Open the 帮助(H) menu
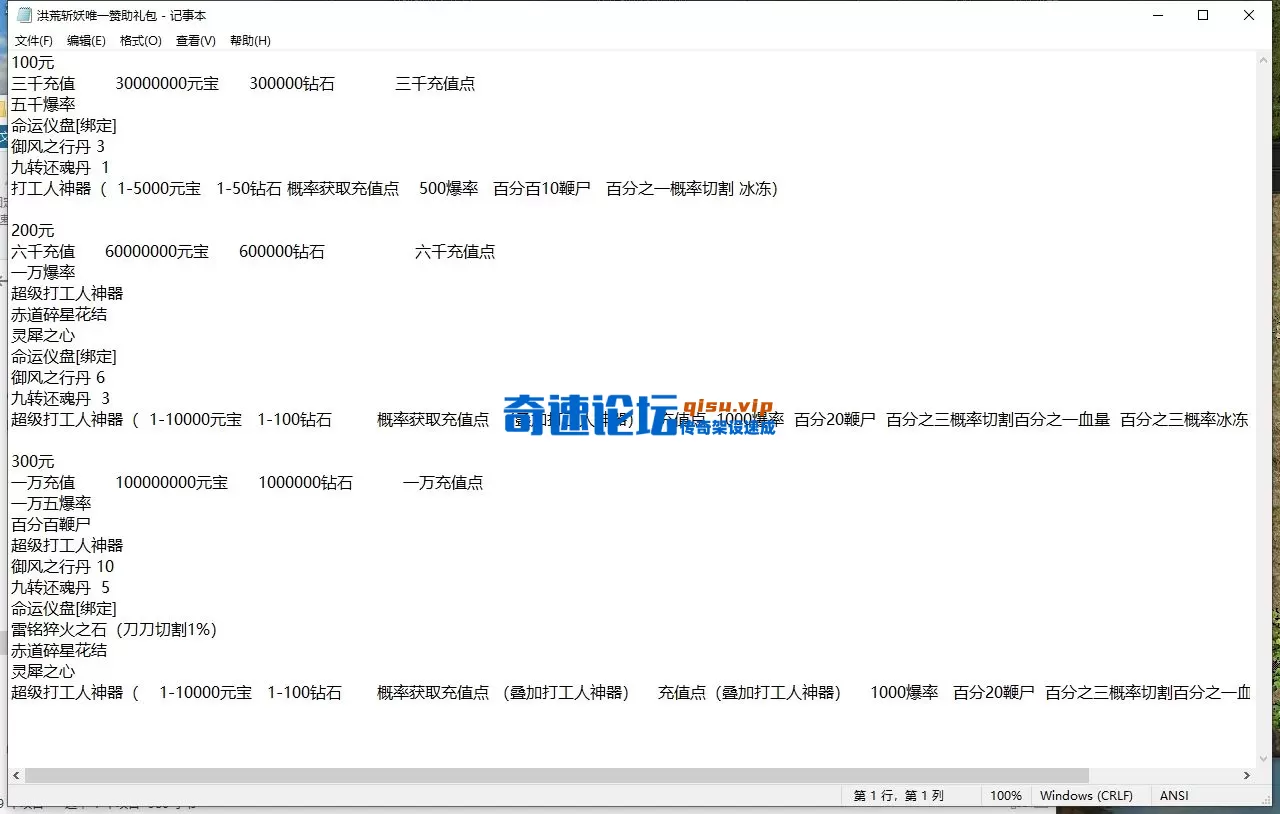The height and width of the screenshot is (814, 1280). [249, 40]
